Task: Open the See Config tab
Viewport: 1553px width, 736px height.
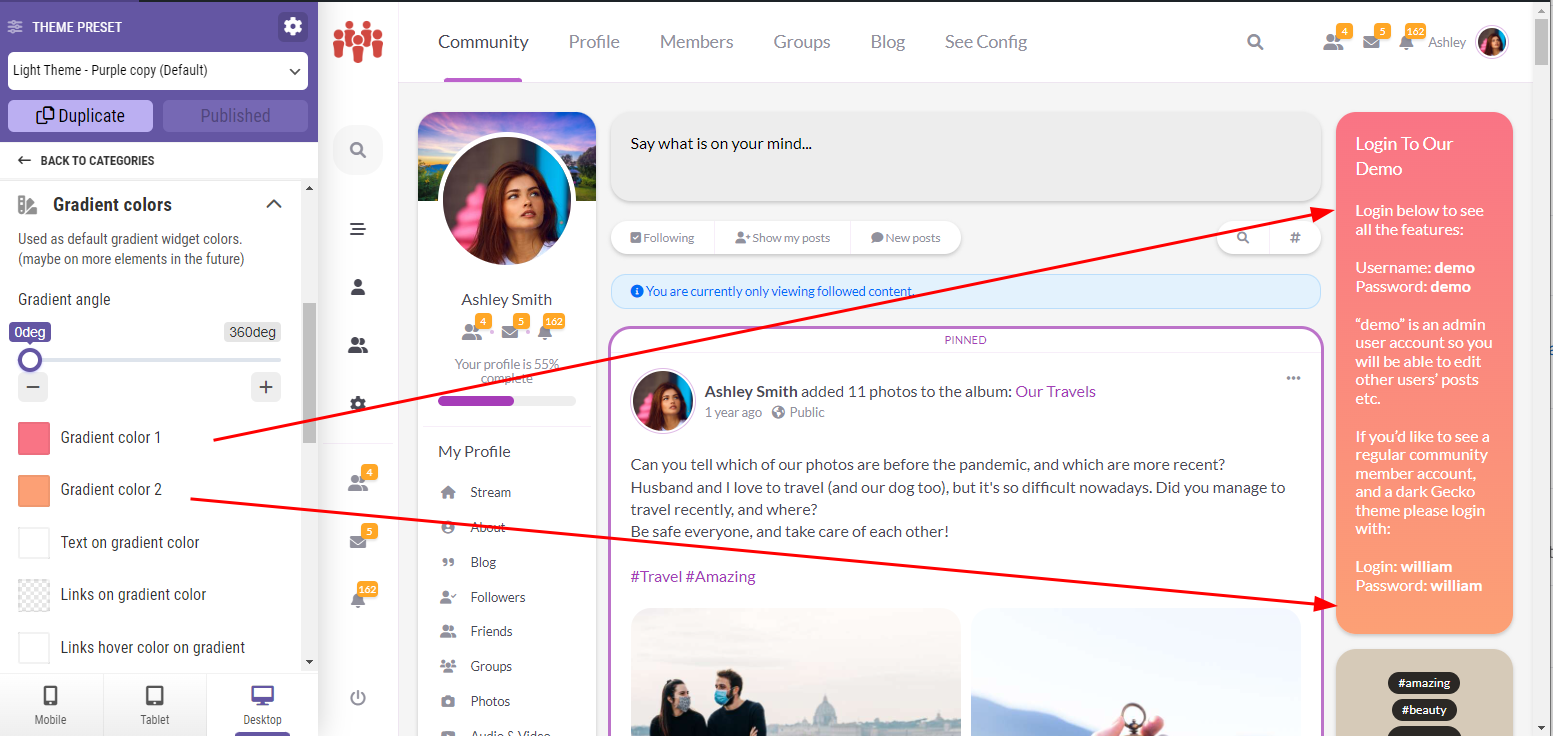Action: click(986, 42)
